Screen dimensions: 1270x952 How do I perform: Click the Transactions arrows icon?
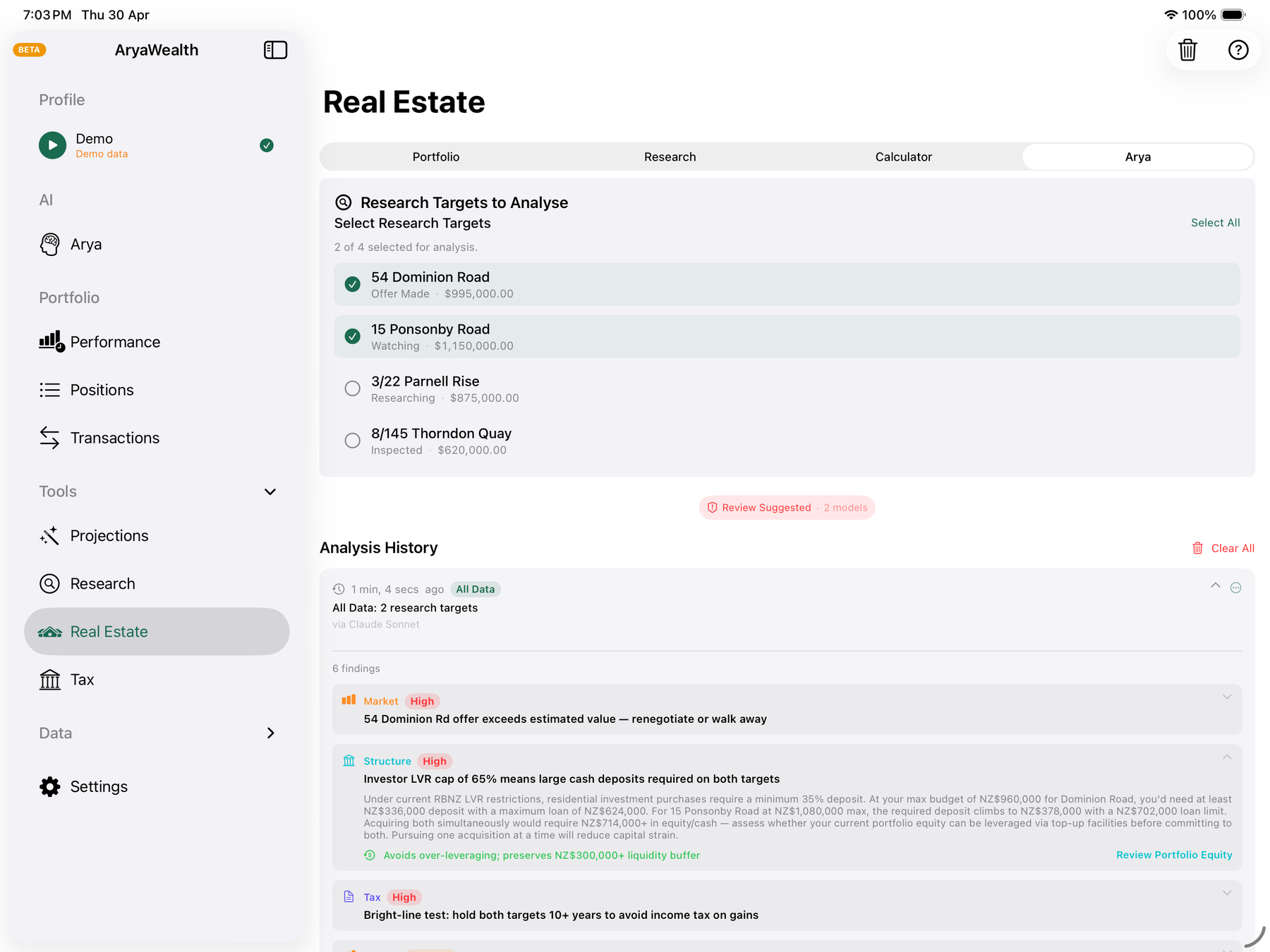(x=49, y=438)
